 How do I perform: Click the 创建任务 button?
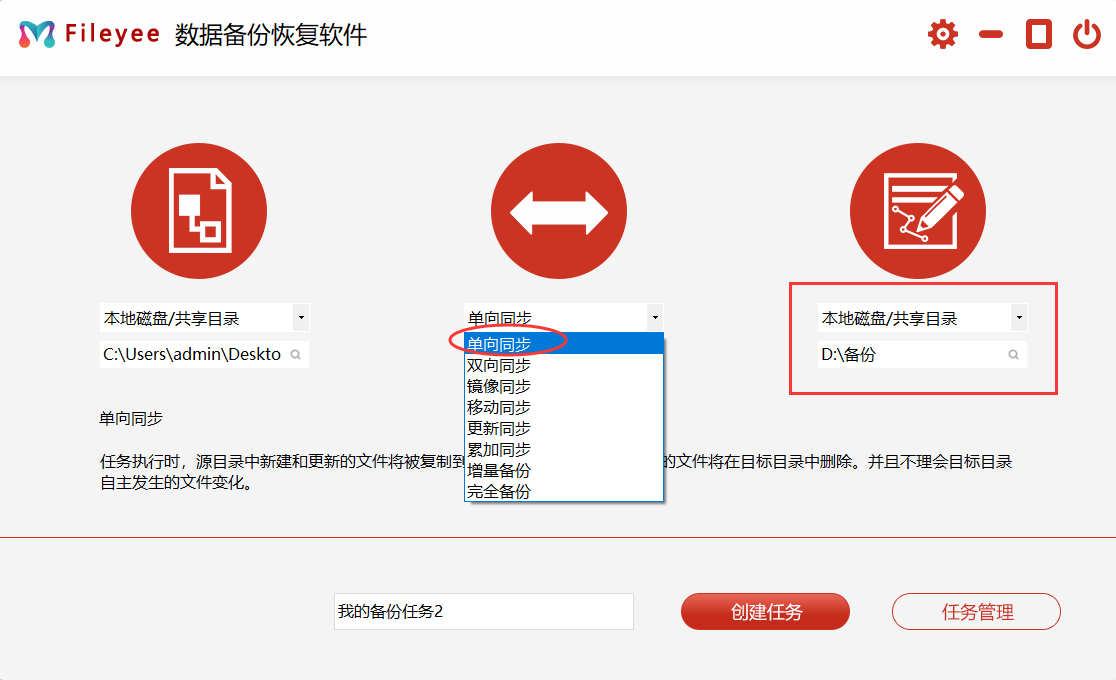tap(765, 612)
